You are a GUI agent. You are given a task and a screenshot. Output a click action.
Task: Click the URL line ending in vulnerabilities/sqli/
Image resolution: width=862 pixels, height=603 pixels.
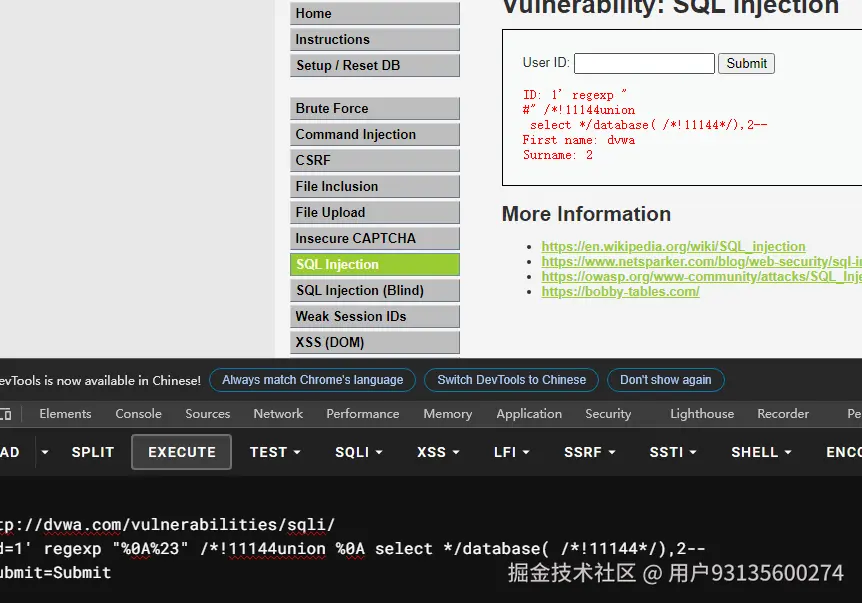(x=167, y=524)
